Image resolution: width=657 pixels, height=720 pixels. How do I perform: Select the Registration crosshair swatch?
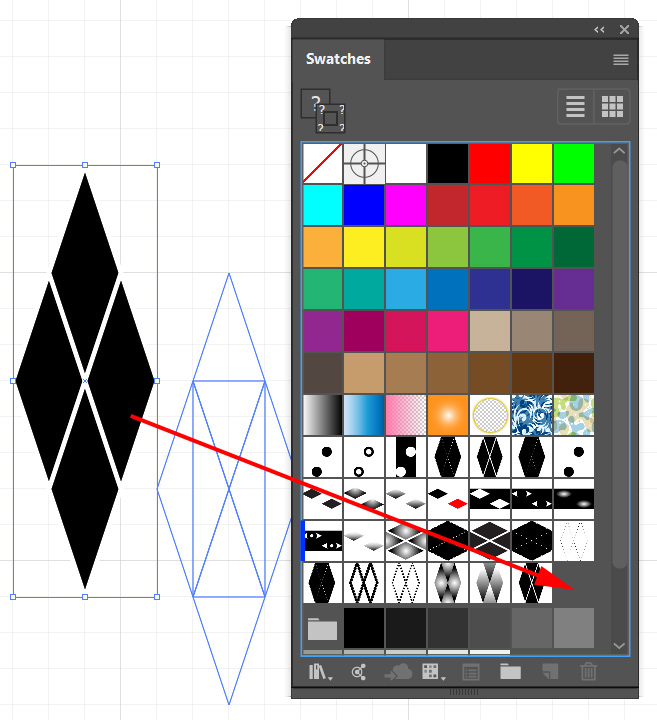(365, 163)
